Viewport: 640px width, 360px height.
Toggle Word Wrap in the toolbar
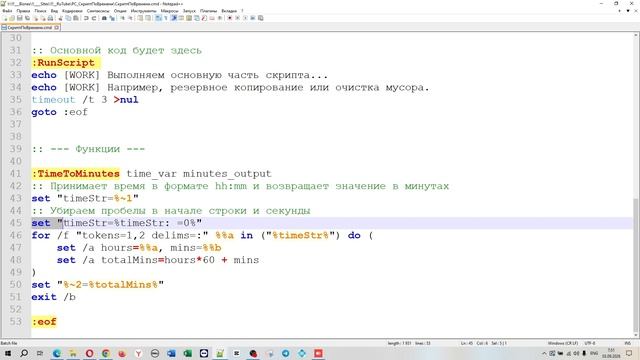pos(158,18)
